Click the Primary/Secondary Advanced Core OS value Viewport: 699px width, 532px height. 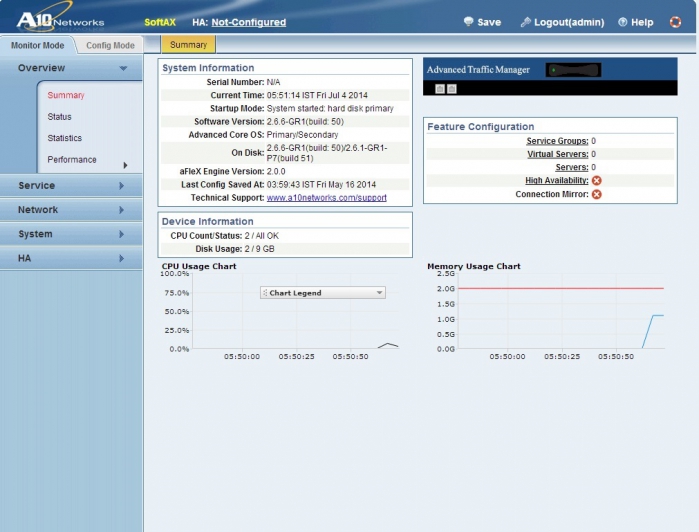point(302,135)
